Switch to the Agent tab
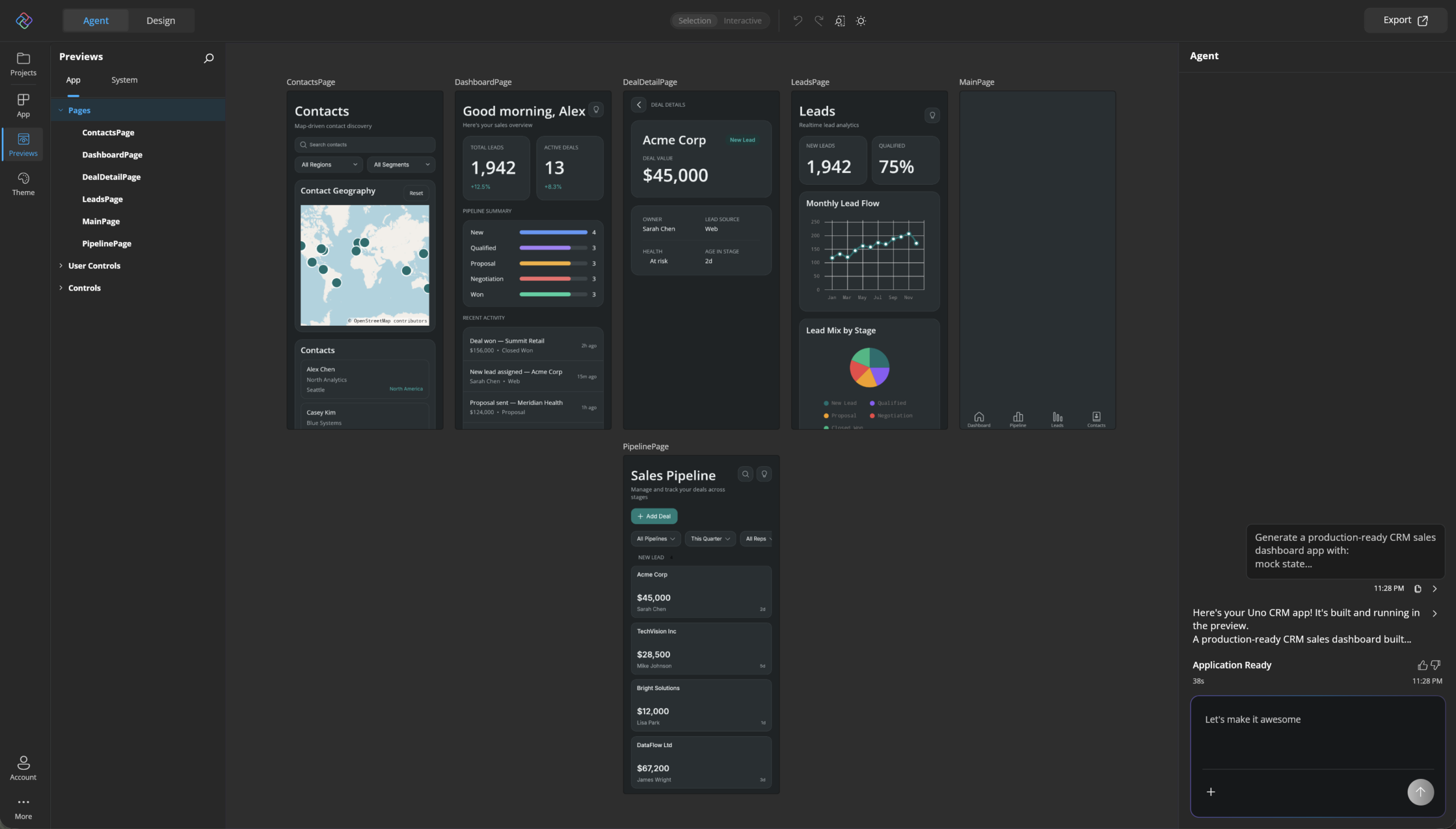Viewport: 1456px width, 829px height. coord(96,20)
